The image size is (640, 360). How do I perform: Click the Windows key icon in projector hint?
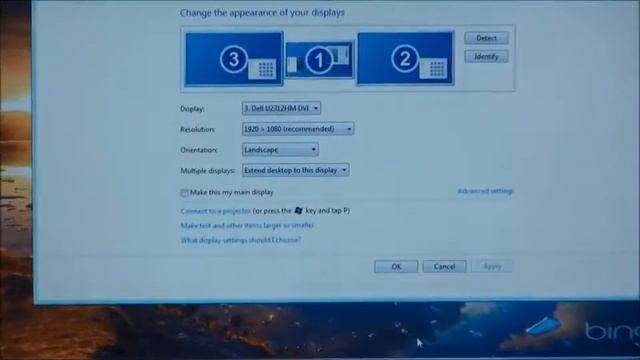click(298, 211)
